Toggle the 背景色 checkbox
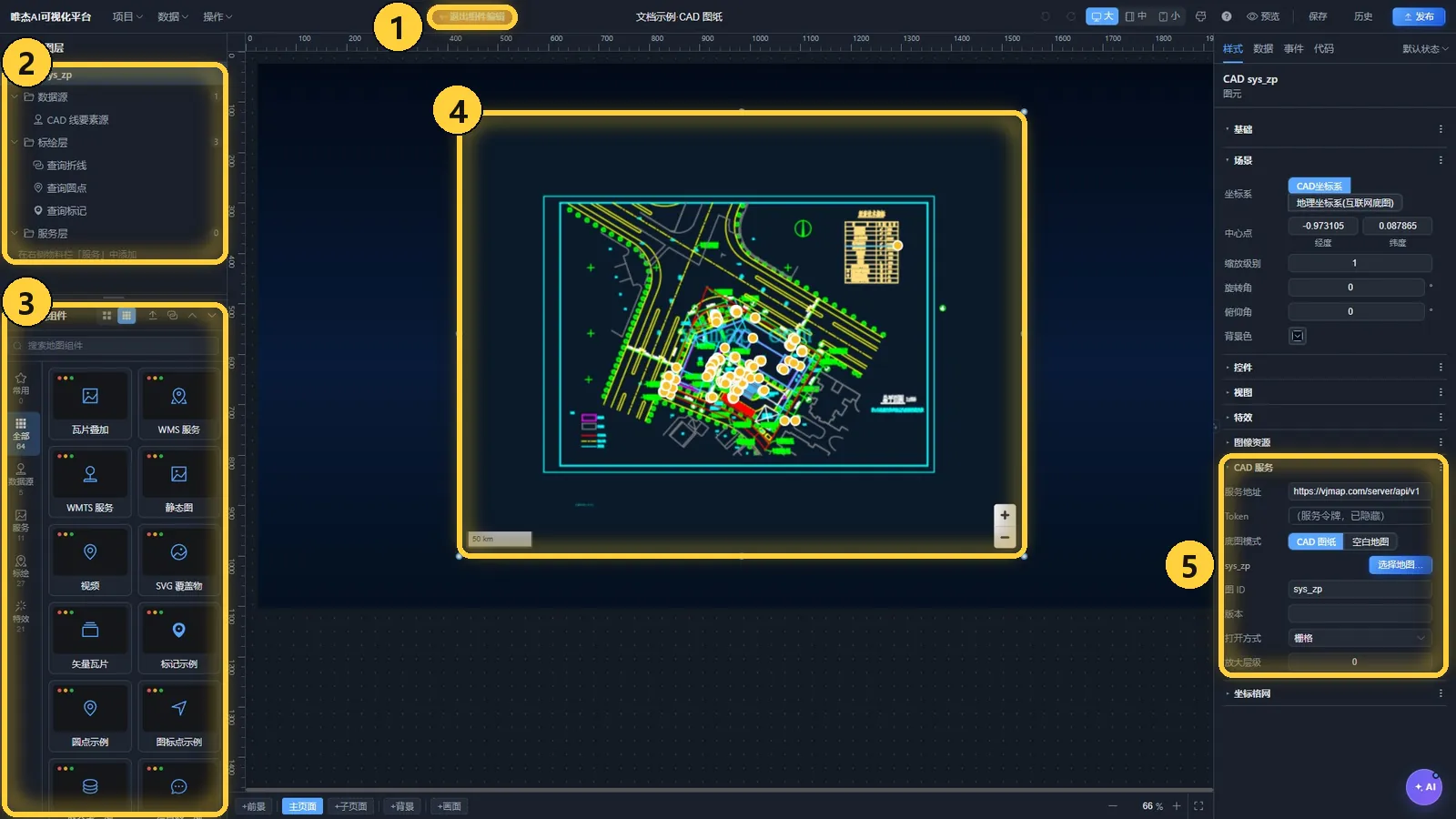The height and width of the screenshot is (819, 1456). pos(1298,336)
